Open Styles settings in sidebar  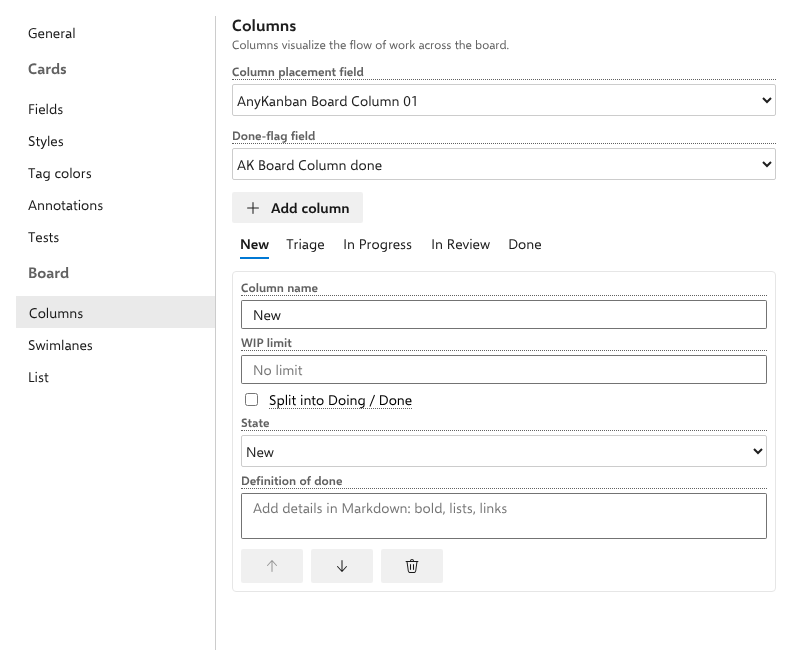point(115,141)
